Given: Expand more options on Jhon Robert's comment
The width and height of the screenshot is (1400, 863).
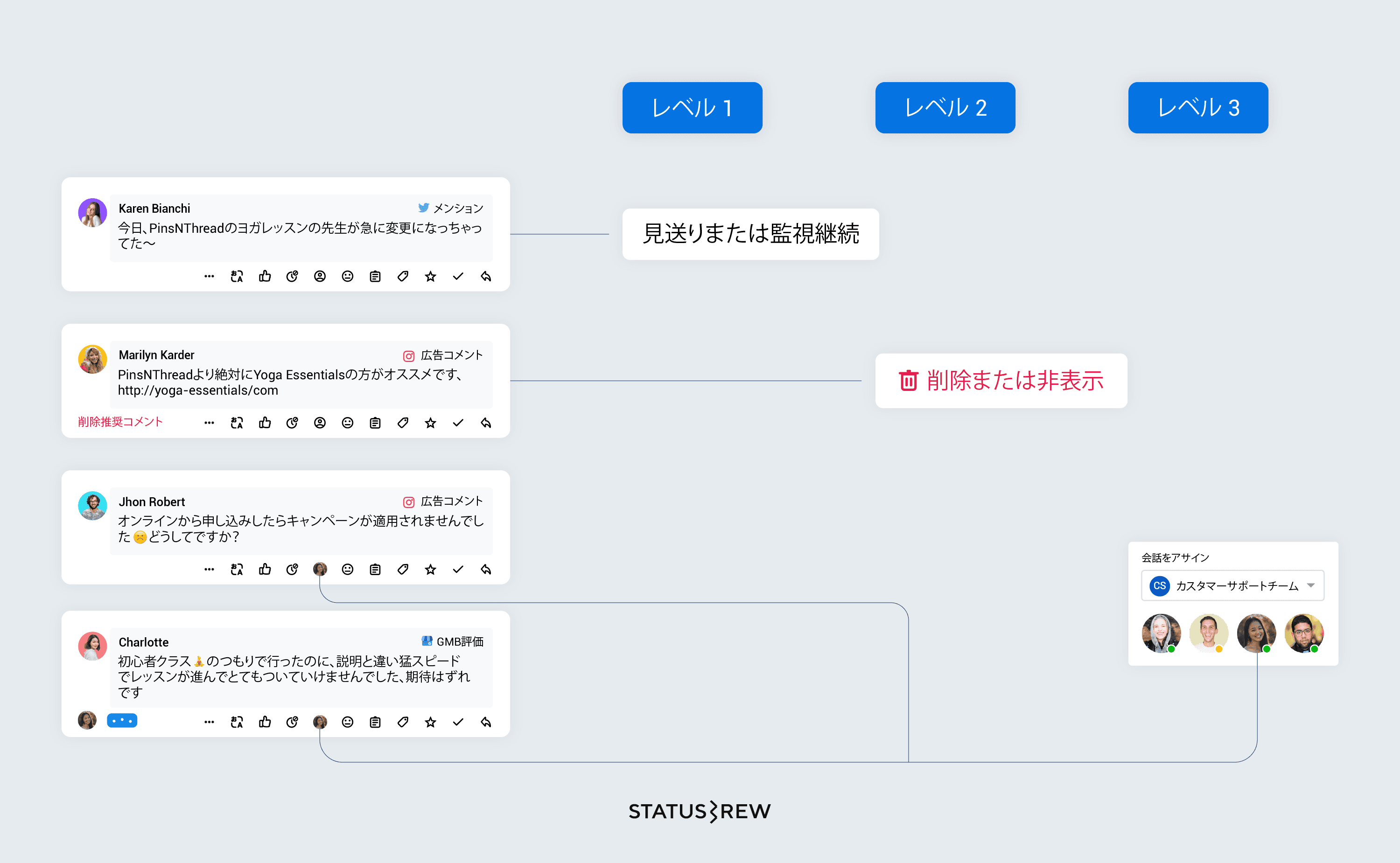Looking at the screenshot, I should click(209, 570).
